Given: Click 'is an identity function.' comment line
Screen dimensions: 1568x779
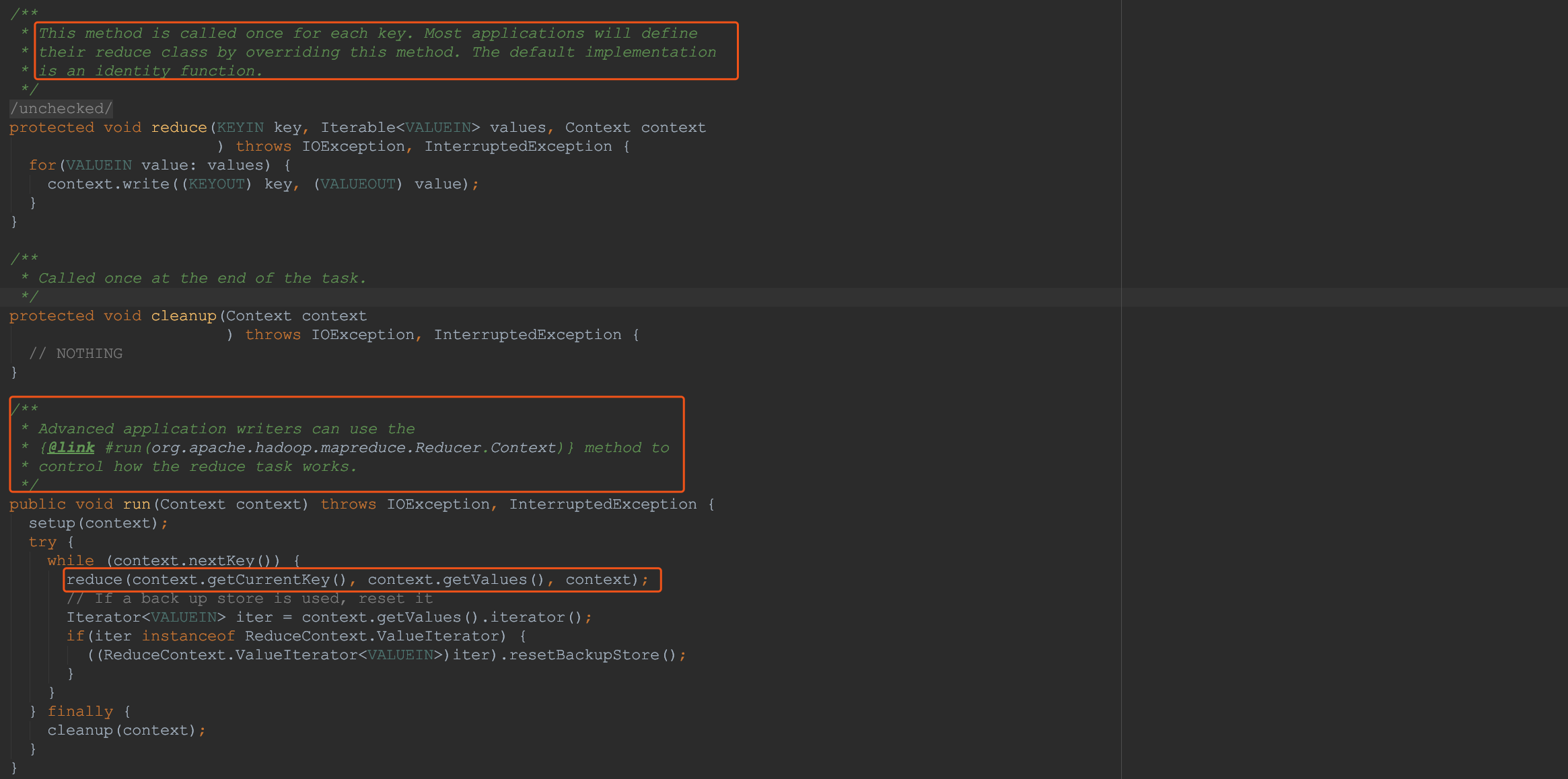Looking at the screenshot, I should point(151,71).
